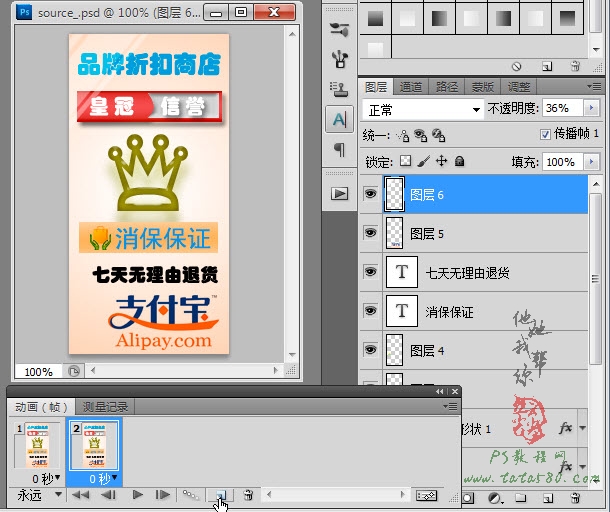Open Animation panel options menu
Image resolution: width=610 pixels, height=512 pixels.
450,407
